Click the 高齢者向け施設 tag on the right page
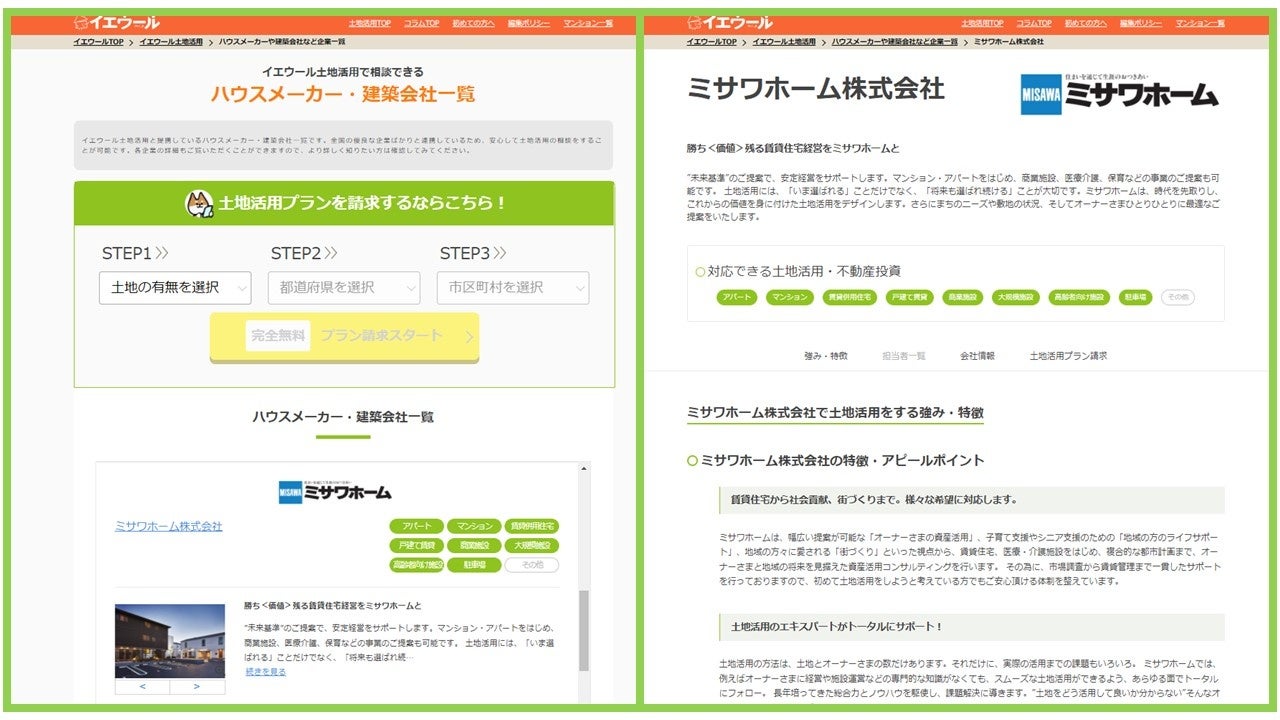The width and height of the screenshot is (1280, 720). (x=1078, y=297)
